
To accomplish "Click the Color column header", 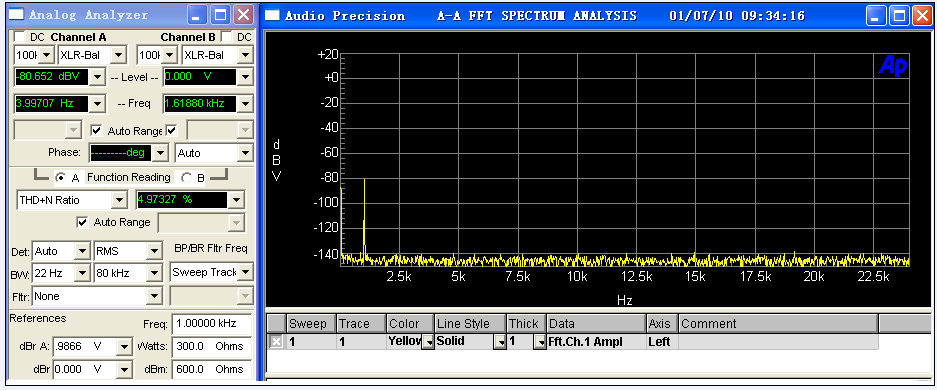I will point(411,324).
